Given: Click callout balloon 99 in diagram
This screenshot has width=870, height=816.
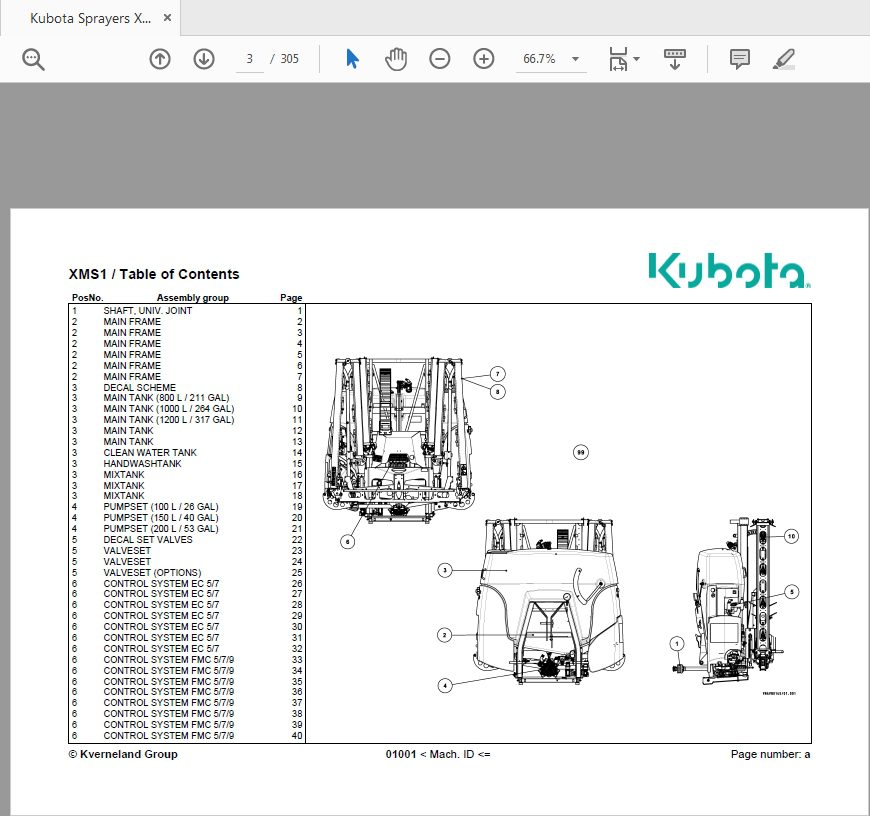Looking at the screenshot, I should [x=580, y=452].
